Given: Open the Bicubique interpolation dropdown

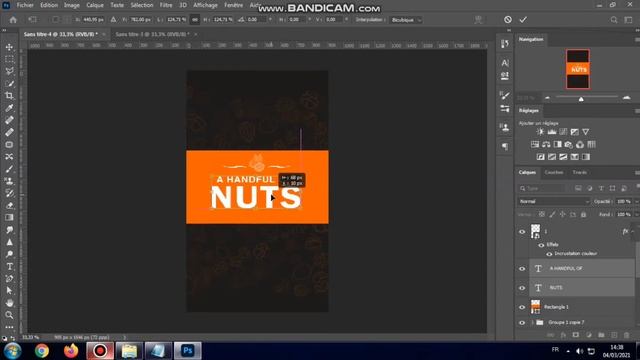Looking at the screenshot, I should tap(405, 20).
